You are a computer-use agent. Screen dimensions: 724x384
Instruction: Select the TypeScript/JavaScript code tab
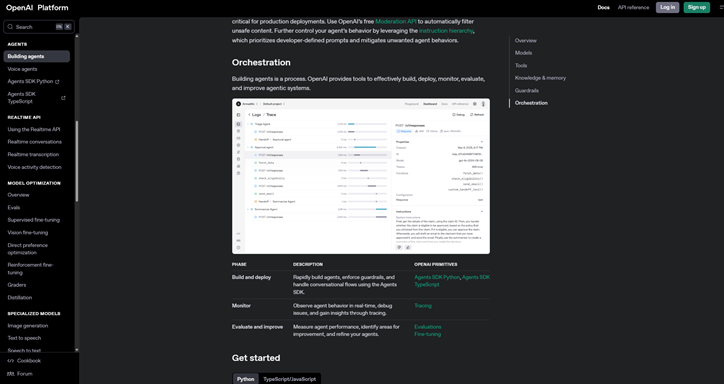(290, 379)
